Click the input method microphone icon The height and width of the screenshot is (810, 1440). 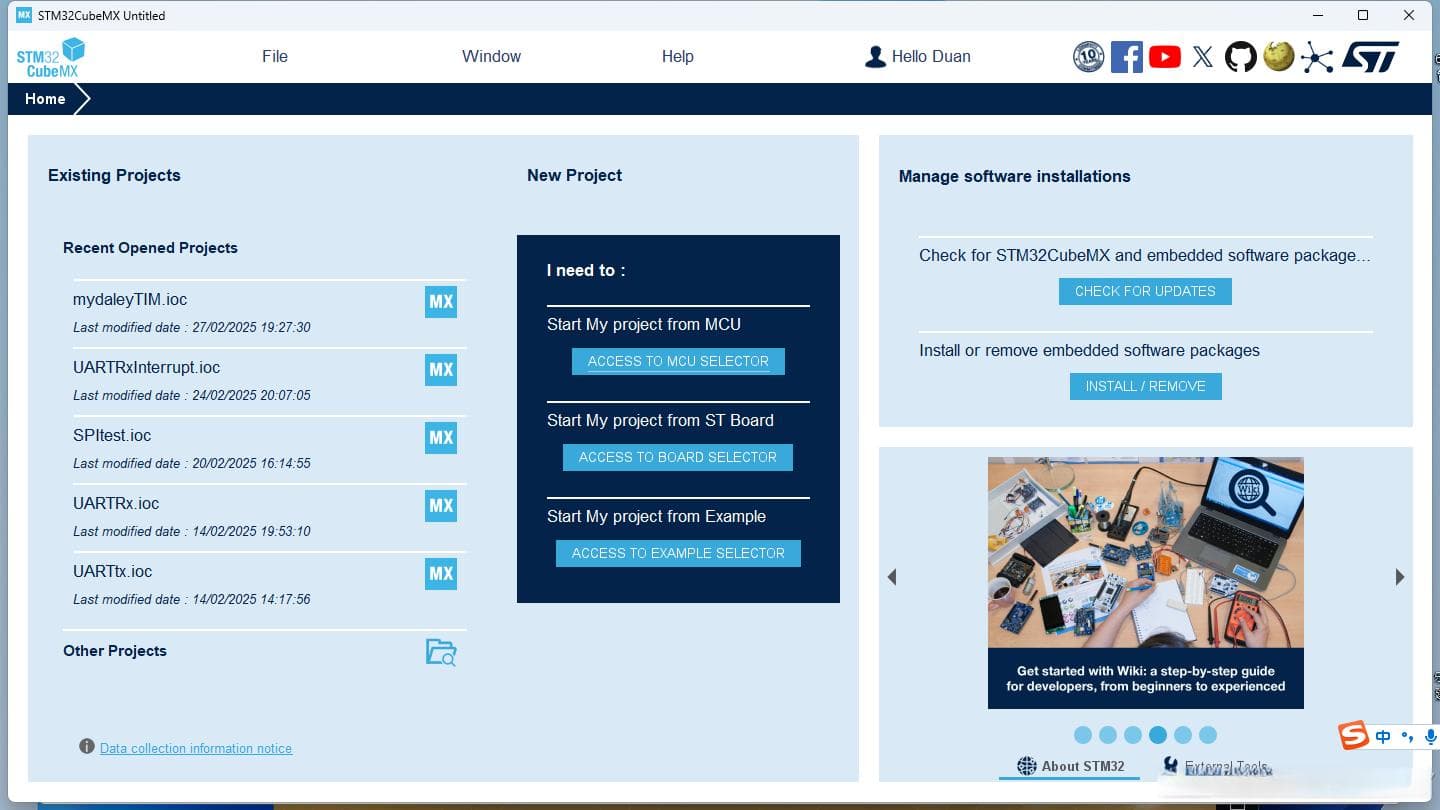(1431, 737)
